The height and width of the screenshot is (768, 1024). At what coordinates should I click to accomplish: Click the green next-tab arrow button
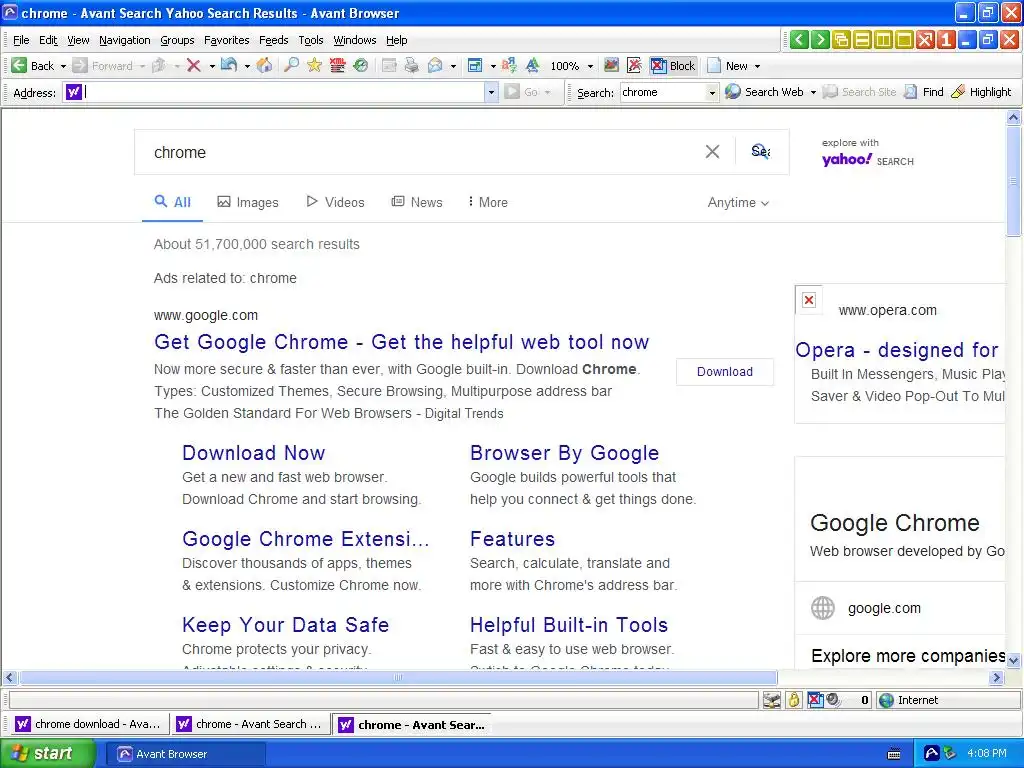click(x=820, y=40)
